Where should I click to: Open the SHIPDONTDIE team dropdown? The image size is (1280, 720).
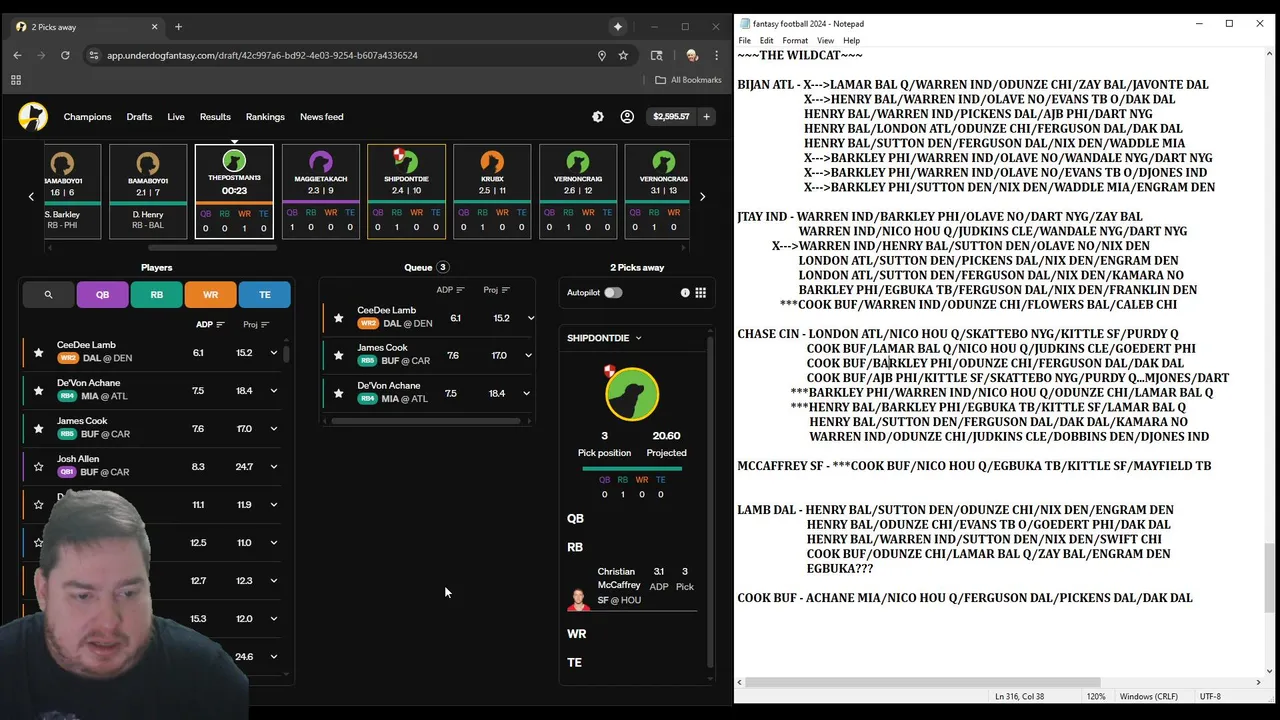pos(605,338)
